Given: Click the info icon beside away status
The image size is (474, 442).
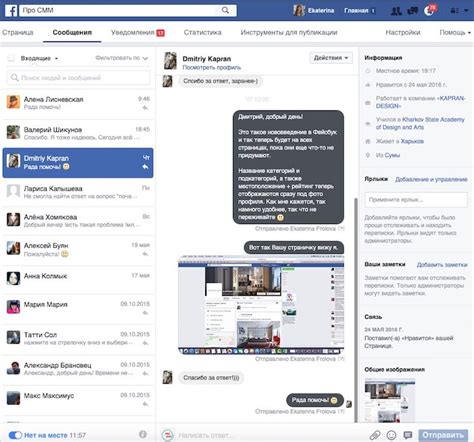Looking at the screenshot, I should click(x=143, y=434).
